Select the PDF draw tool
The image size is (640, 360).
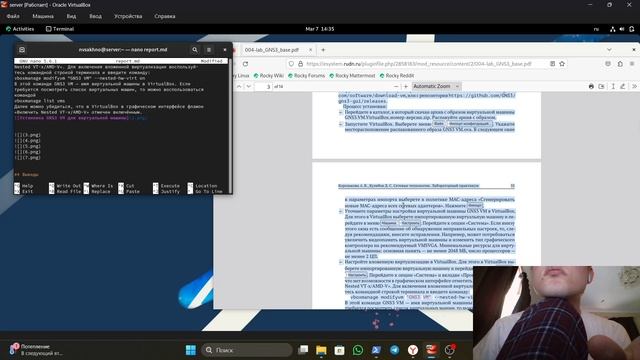pyautogui.click(x=622, y=86)
